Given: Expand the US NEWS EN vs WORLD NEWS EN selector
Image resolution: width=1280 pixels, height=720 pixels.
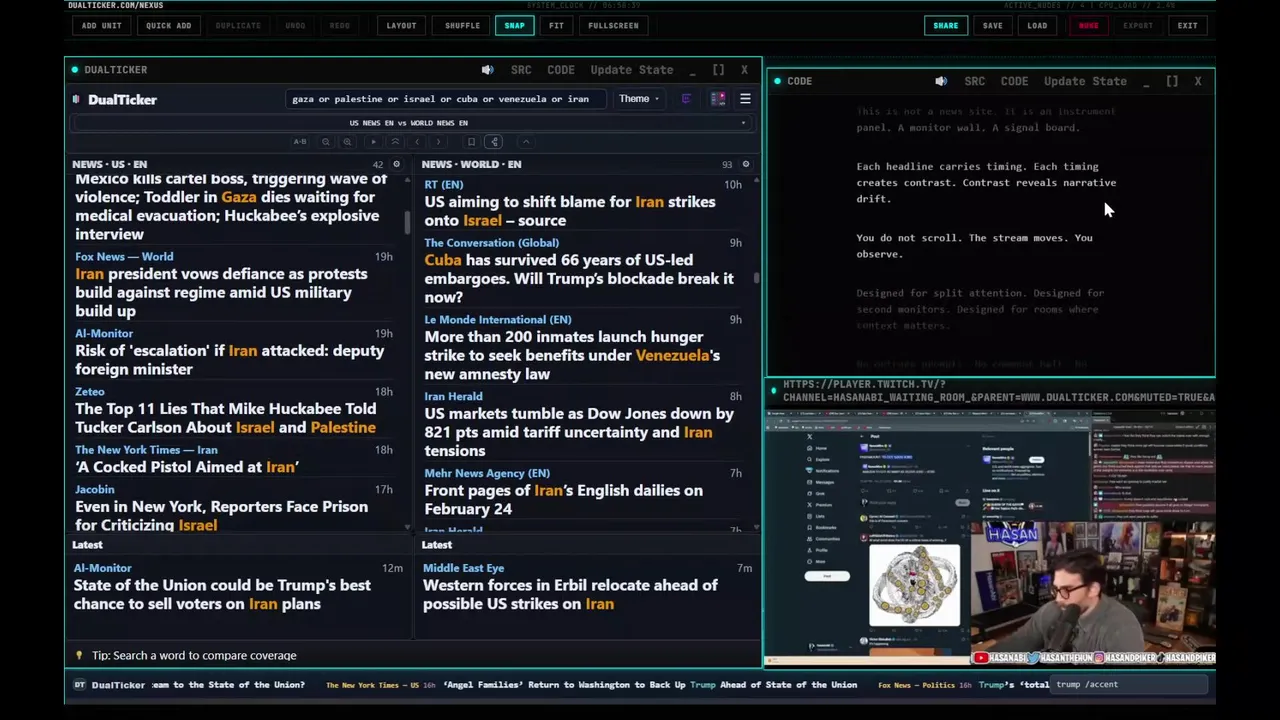Looking at the screenshot, I should pyautogui.click(x=412, y=123).
